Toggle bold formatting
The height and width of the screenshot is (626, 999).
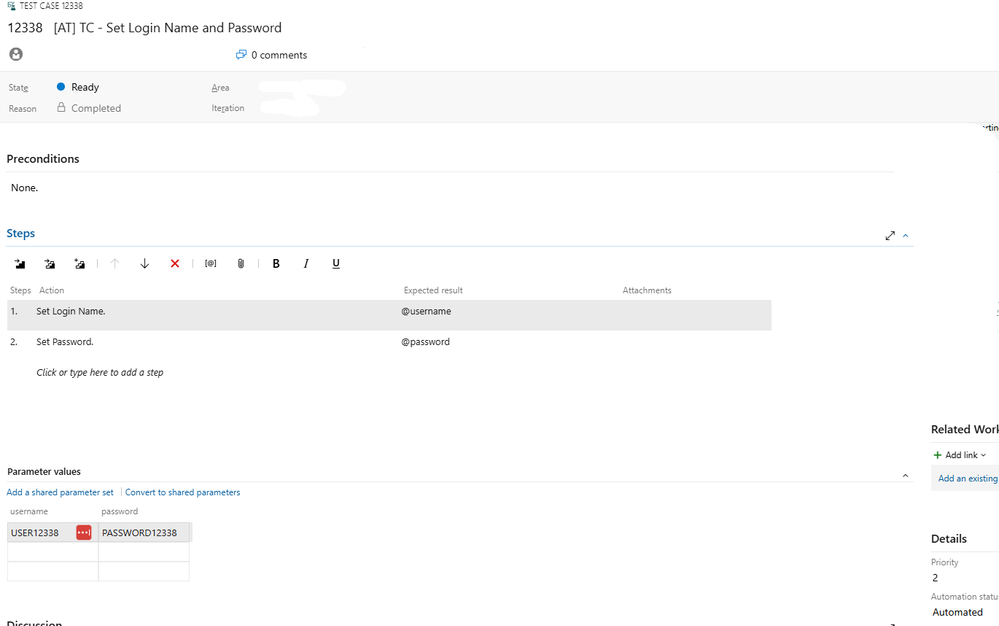pyautogui.click(x=276, y=264)
